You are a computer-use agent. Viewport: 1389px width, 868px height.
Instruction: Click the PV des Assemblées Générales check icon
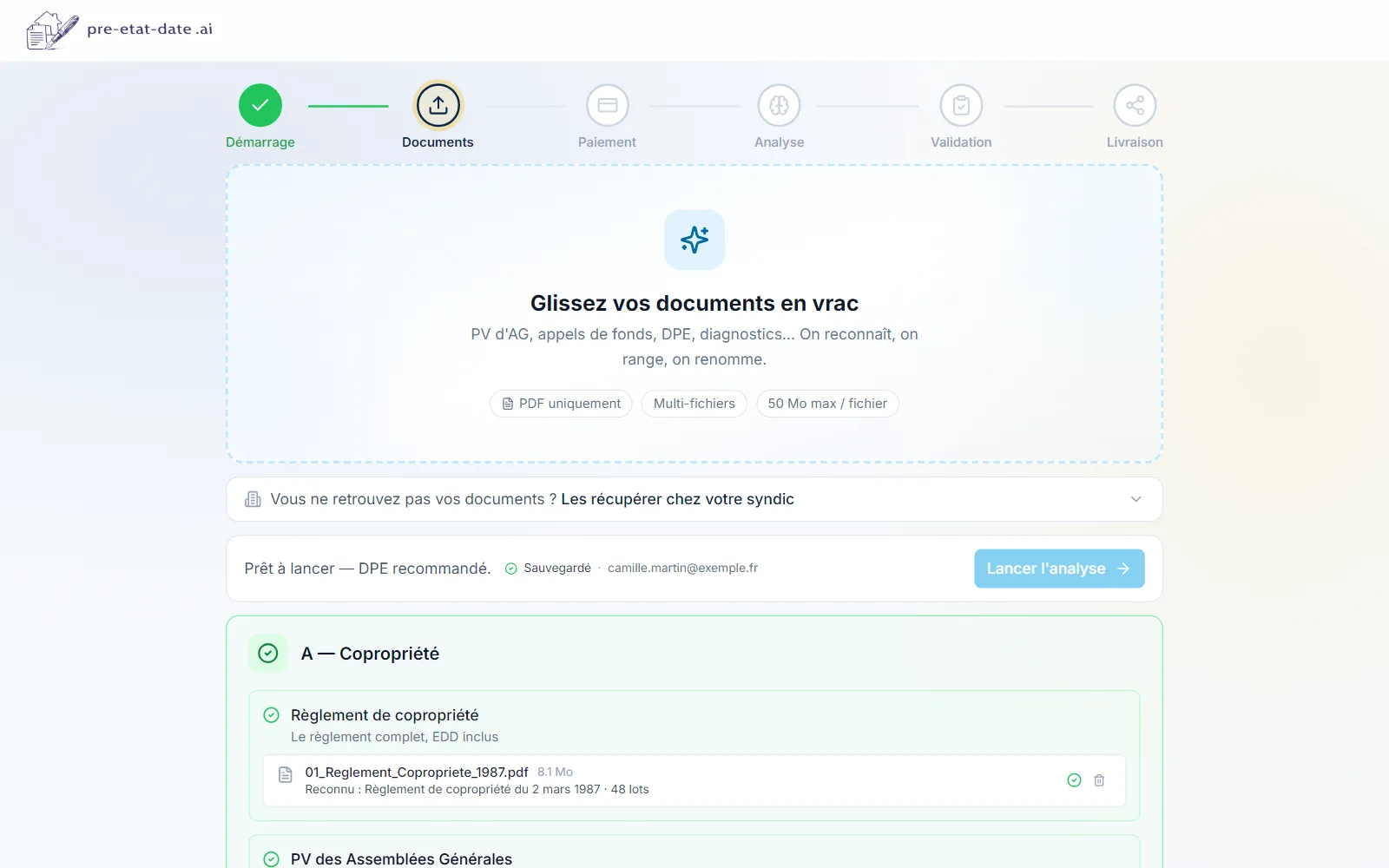pyautogui.click(x=271, y=859)
